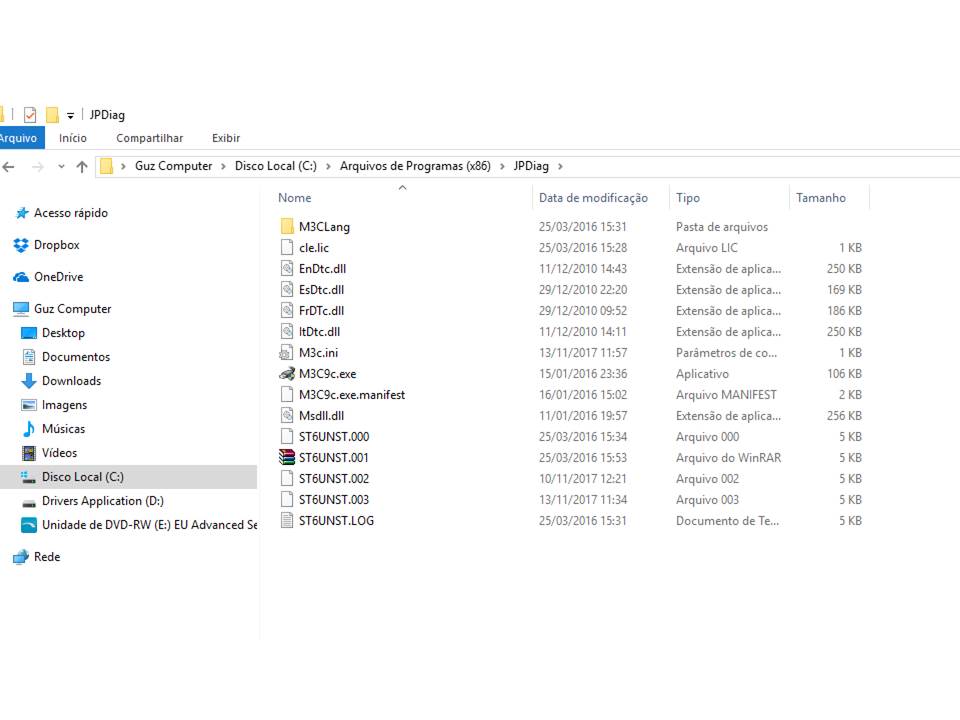Click the cle.lic file icon
The width and height of the screenshot is (960, 720).
click(x=287, y=247)
